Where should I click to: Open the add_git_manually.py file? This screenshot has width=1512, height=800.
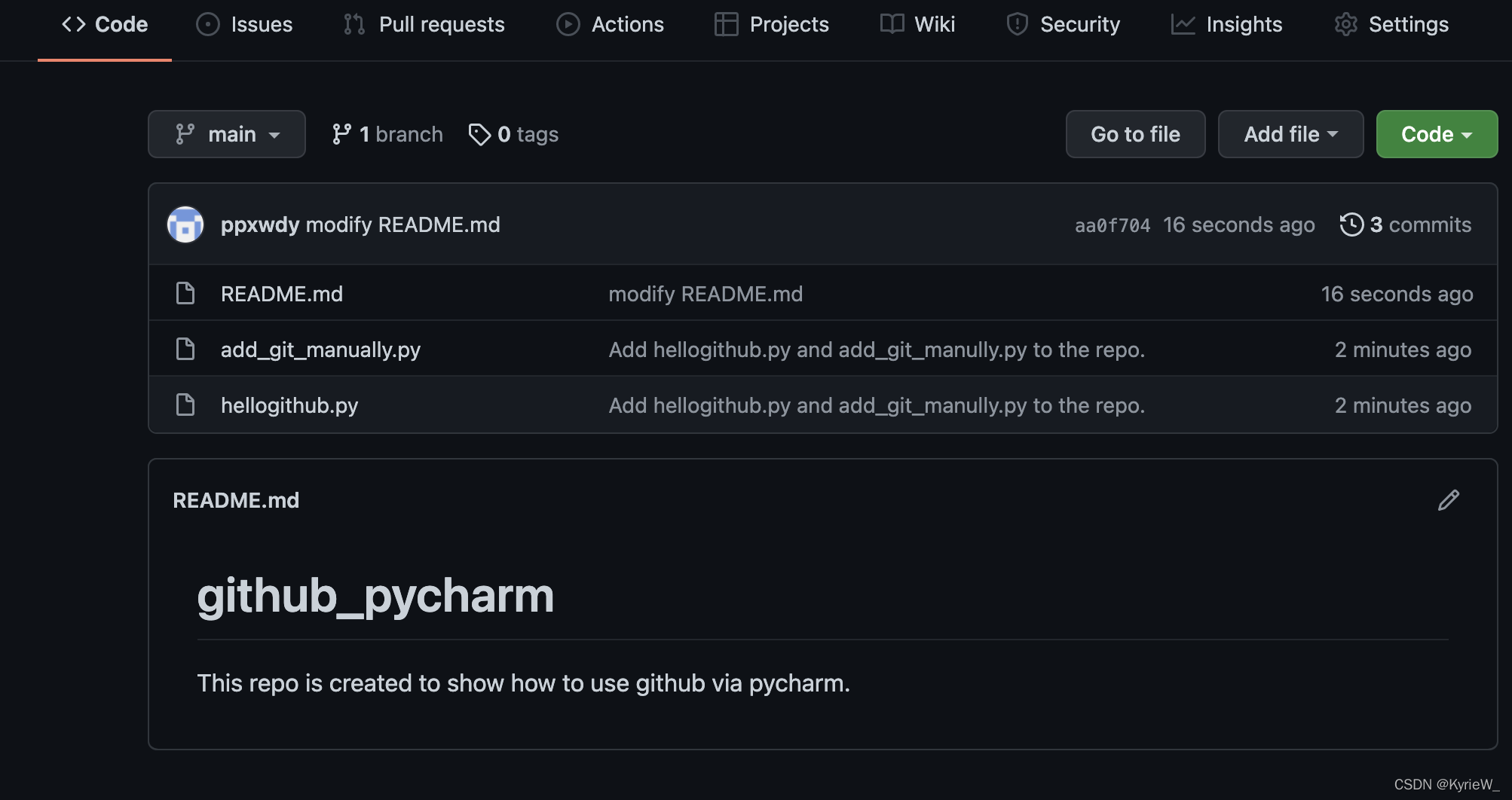320,350
